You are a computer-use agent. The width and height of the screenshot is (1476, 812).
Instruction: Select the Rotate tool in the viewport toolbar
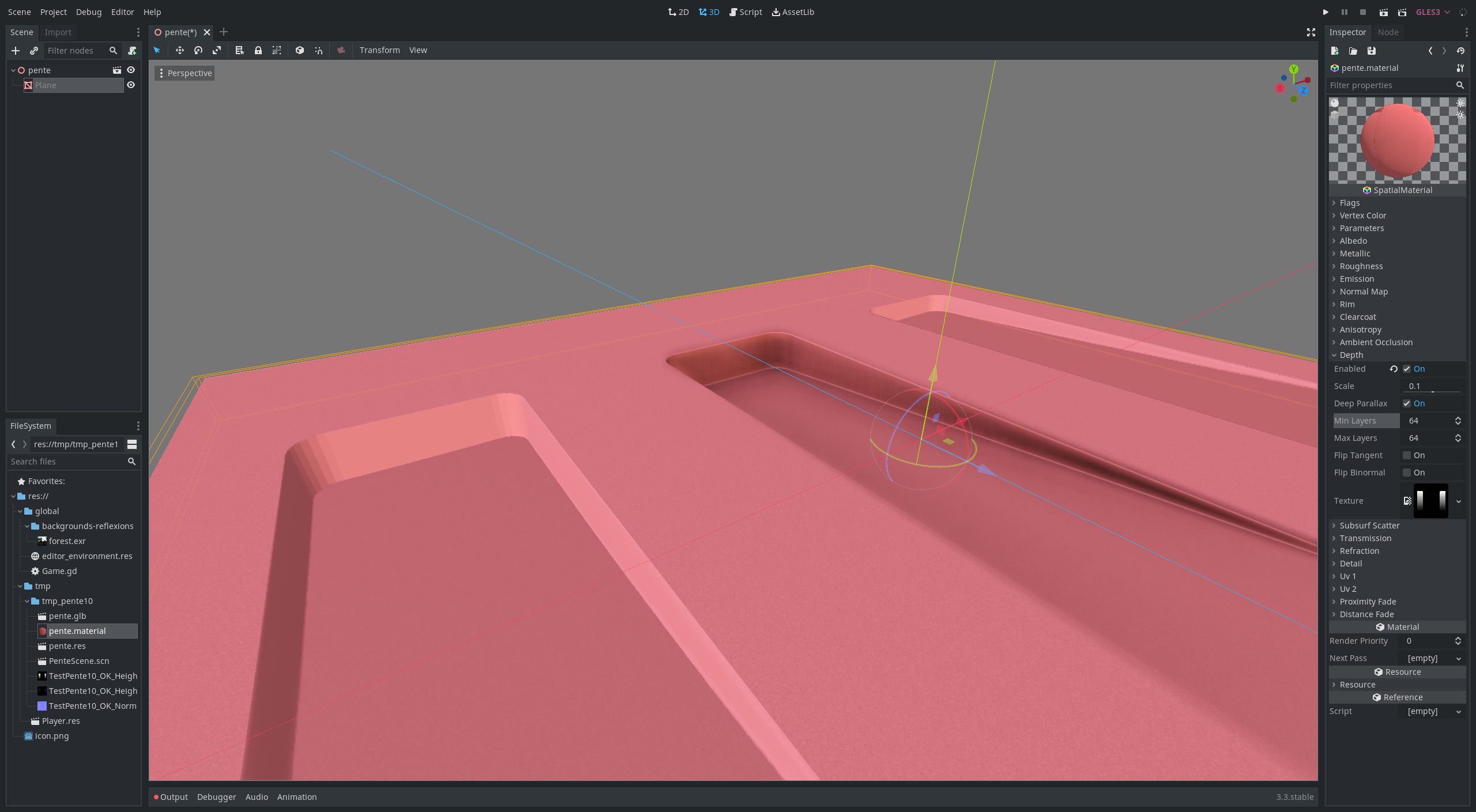click(198, 50)
